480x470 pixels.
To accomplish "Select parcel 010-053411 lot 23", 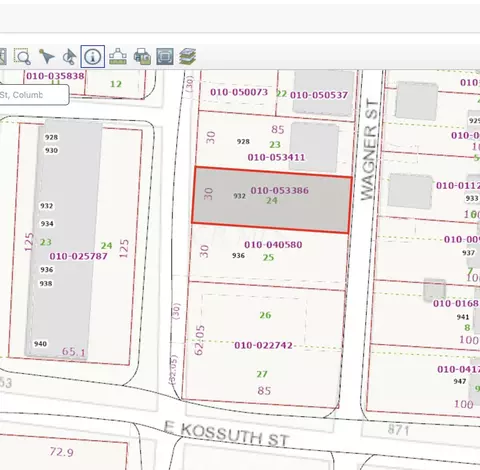I will click(276, 157).
